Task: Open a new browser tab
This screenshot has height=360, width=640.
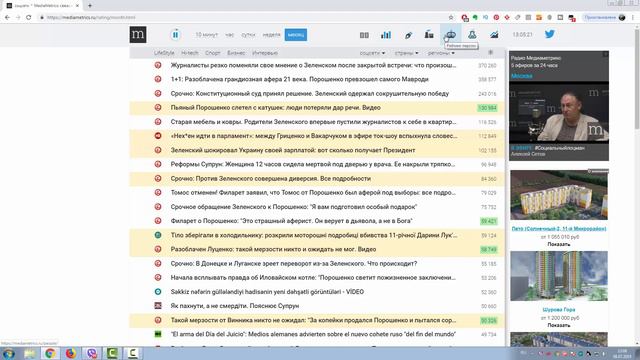Action: click(90, 6)
